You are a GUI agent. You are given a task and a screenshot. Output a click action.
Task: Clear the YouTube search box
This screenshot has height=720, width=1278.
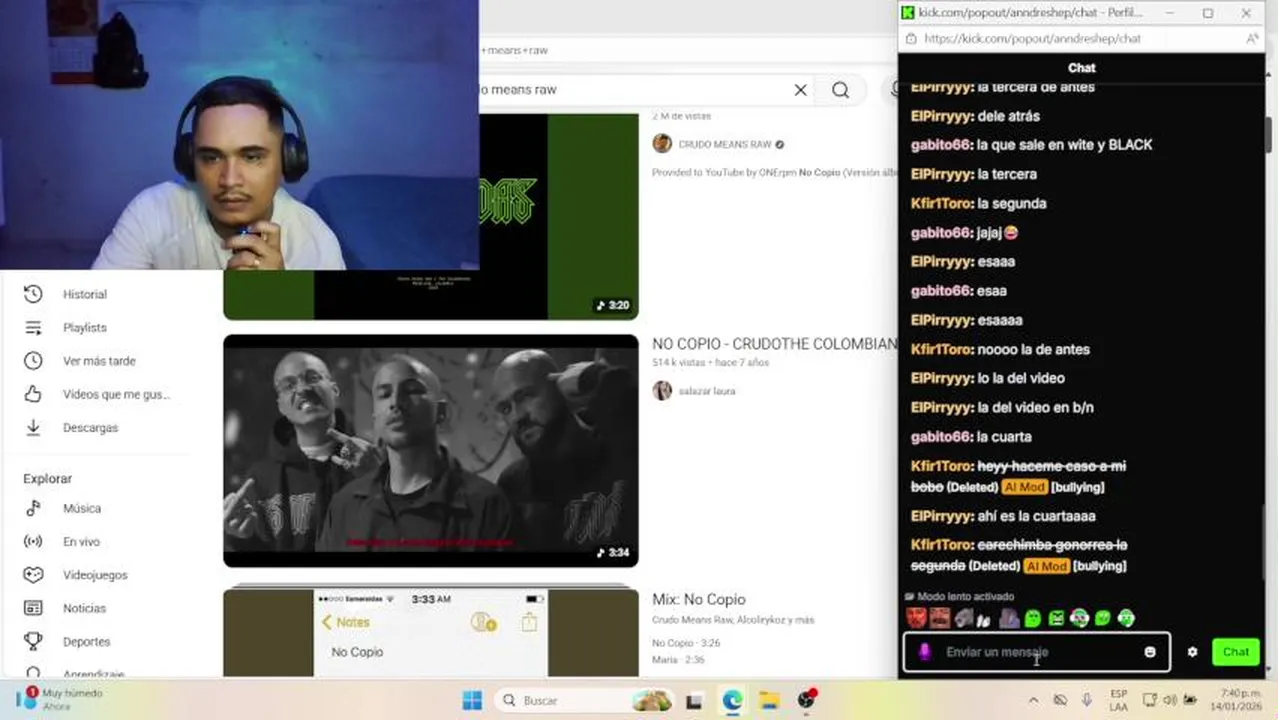[x=800, y=90]
